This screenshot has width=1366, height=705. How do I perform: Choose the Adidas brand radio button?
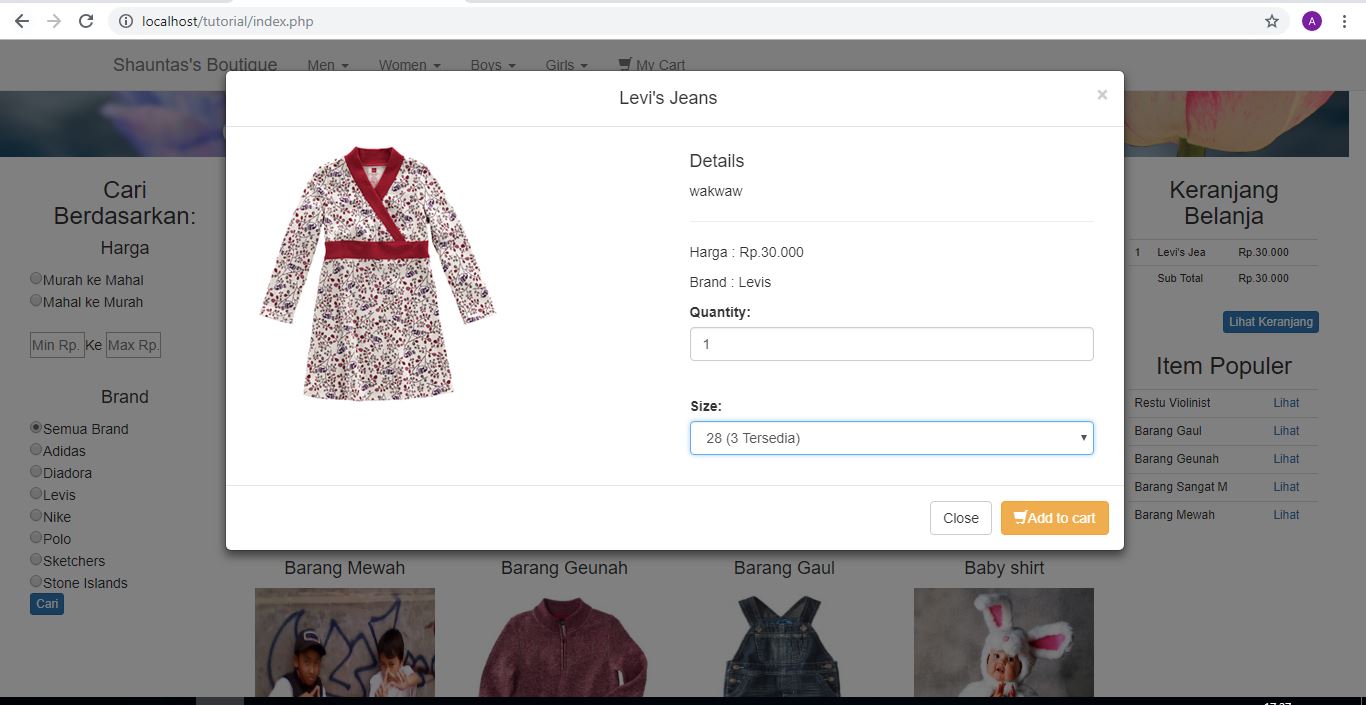[36, 450]
